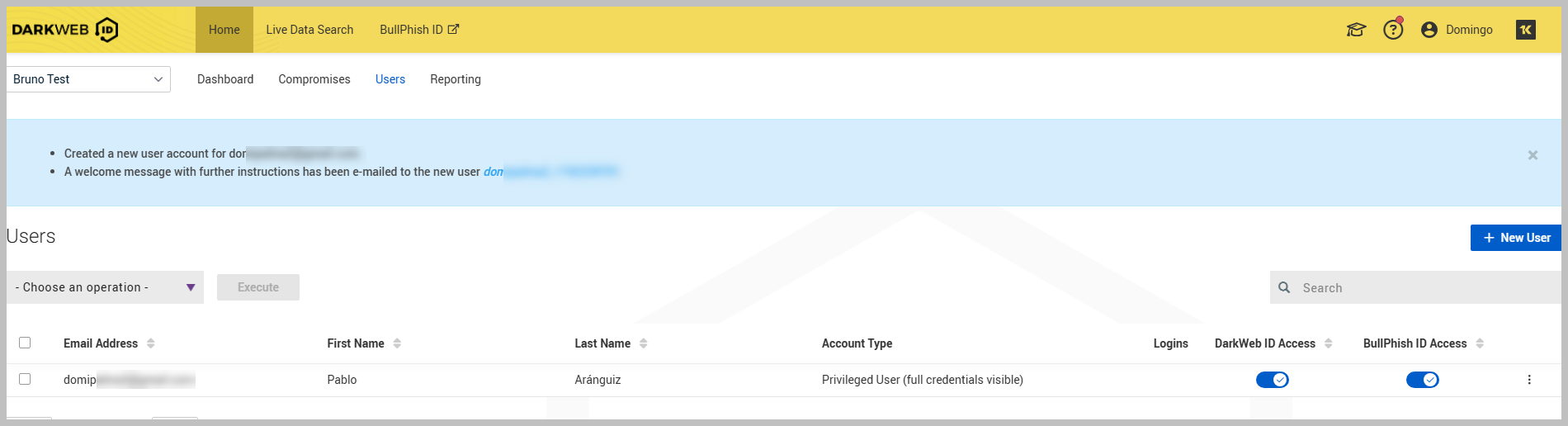Open row actions menu for Pablo
The width and height of the screenshot is (1568, 426).
pyautogui.click(x=1529, y=380)
